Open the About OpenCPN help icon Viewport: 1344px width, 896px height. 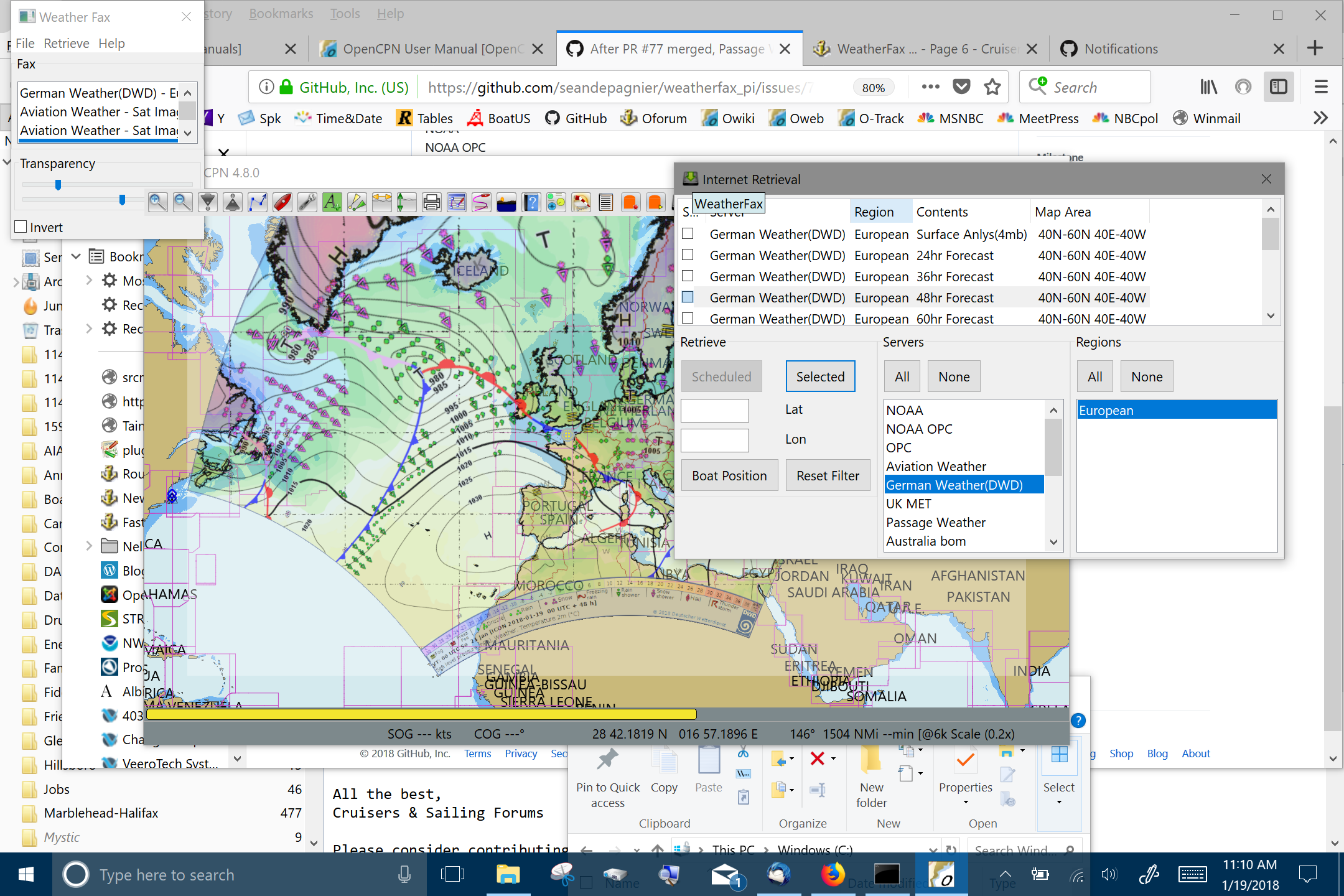[531, 202]
